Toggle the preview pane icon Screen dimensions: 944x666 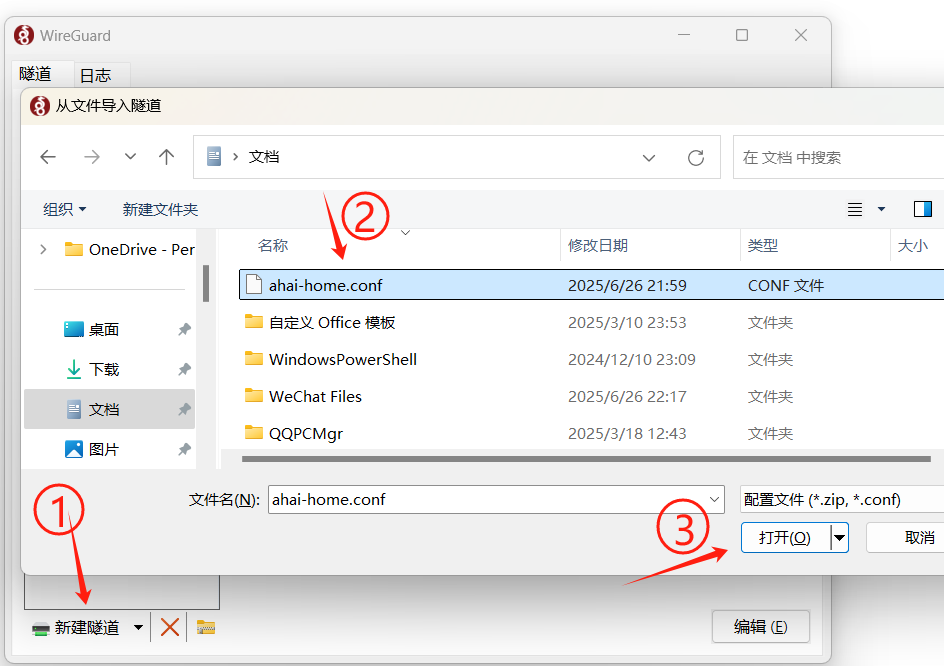coord(922,209)
